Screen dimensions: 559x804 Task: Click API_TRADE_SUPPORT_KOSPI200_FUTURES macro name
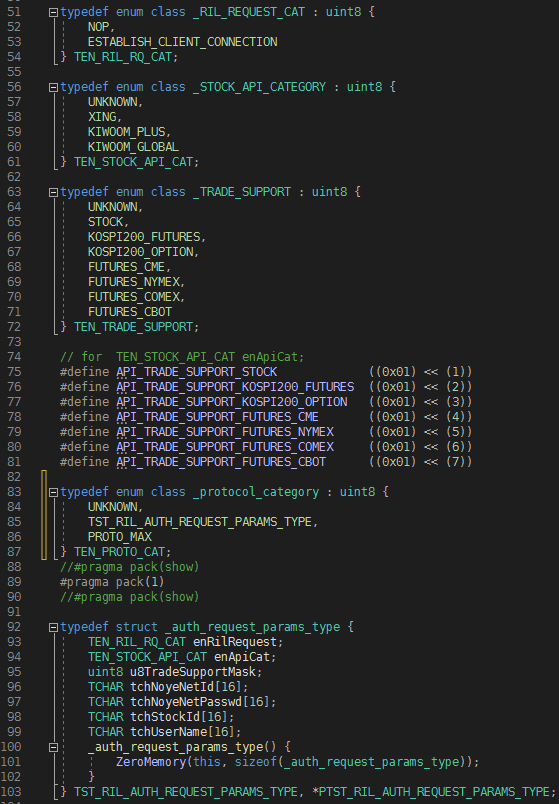tap(235, 387)
